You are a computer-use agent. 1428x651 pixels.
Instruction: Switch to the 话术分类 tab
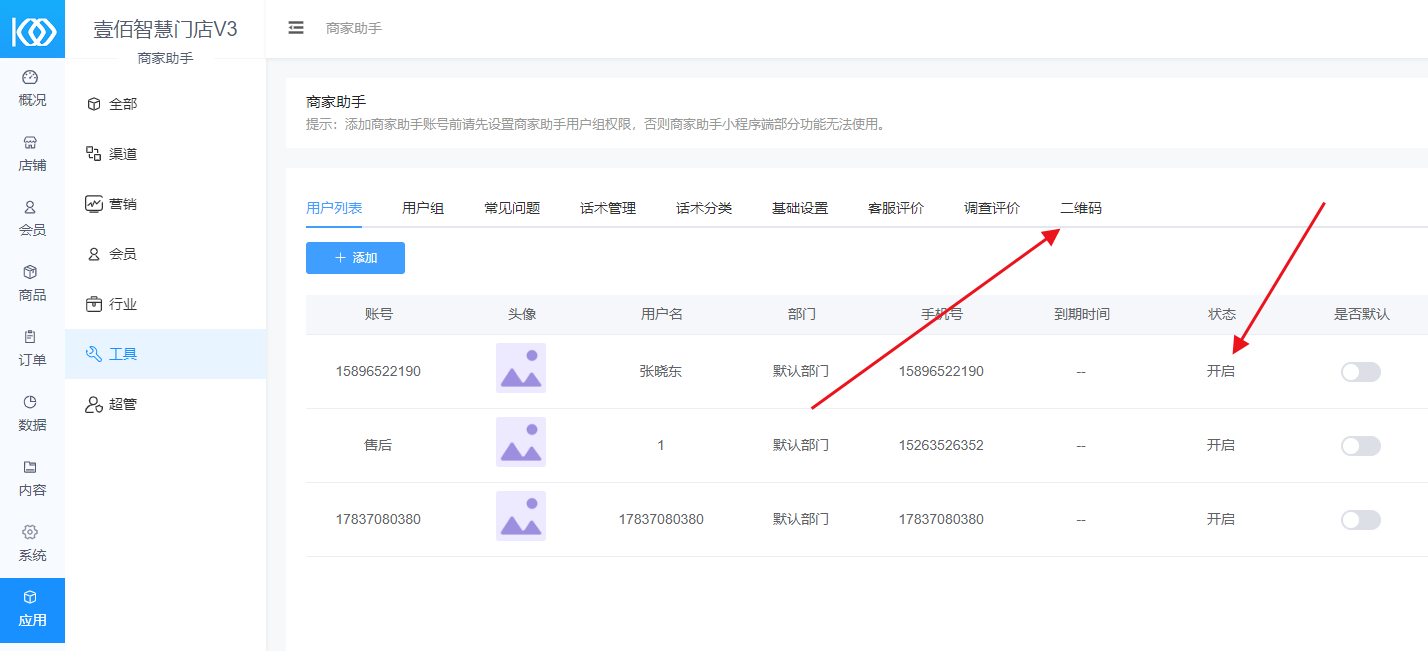pyautogui.click(x=704, y=208)
